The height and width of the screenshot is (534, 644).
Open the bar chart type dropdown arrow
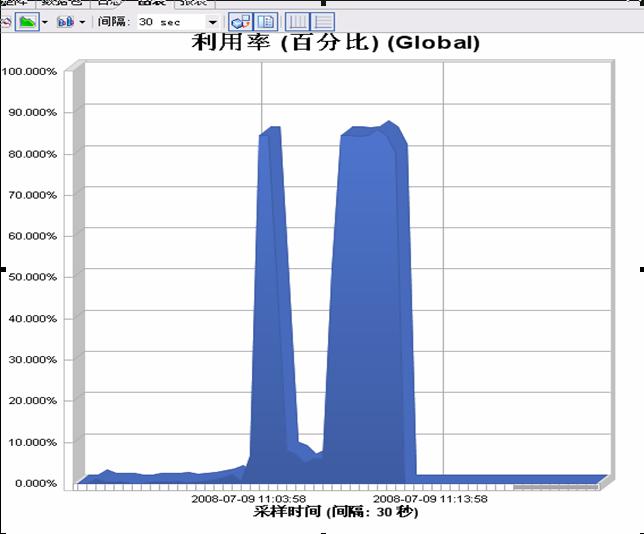click(82, 22)
